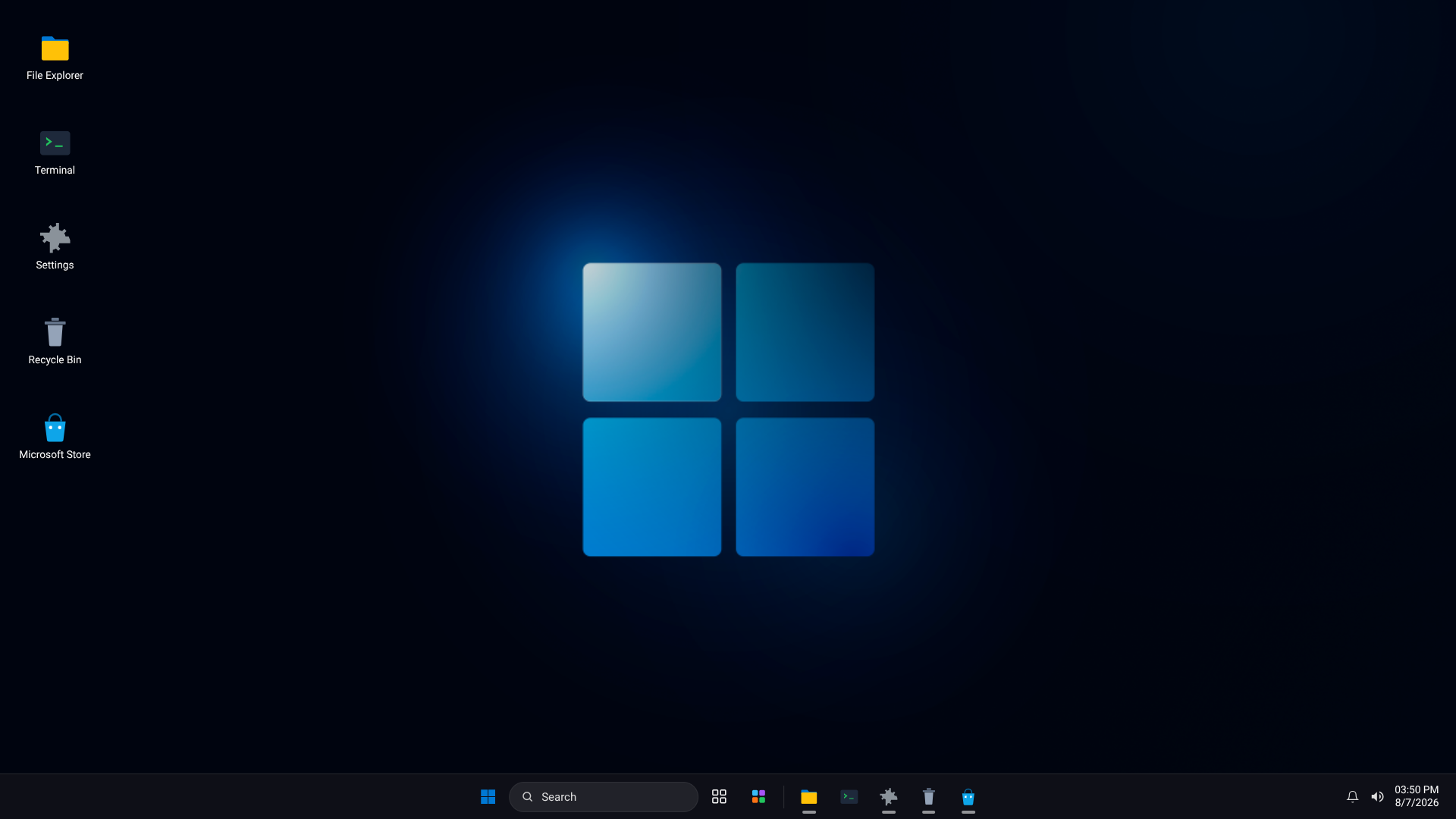
Task: Launch Microsoft Store from the taskbar
Action: 968,797
